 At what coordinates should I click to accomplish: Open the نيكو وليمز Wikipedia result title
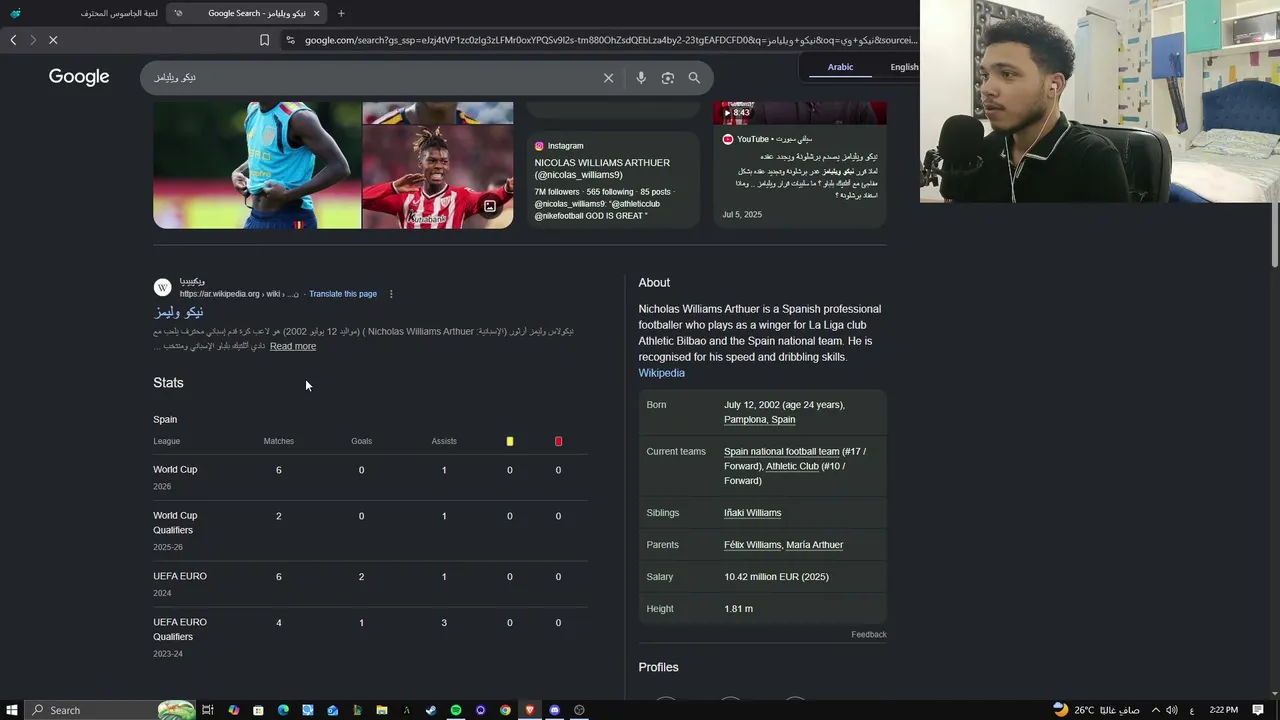coord(178,312)
